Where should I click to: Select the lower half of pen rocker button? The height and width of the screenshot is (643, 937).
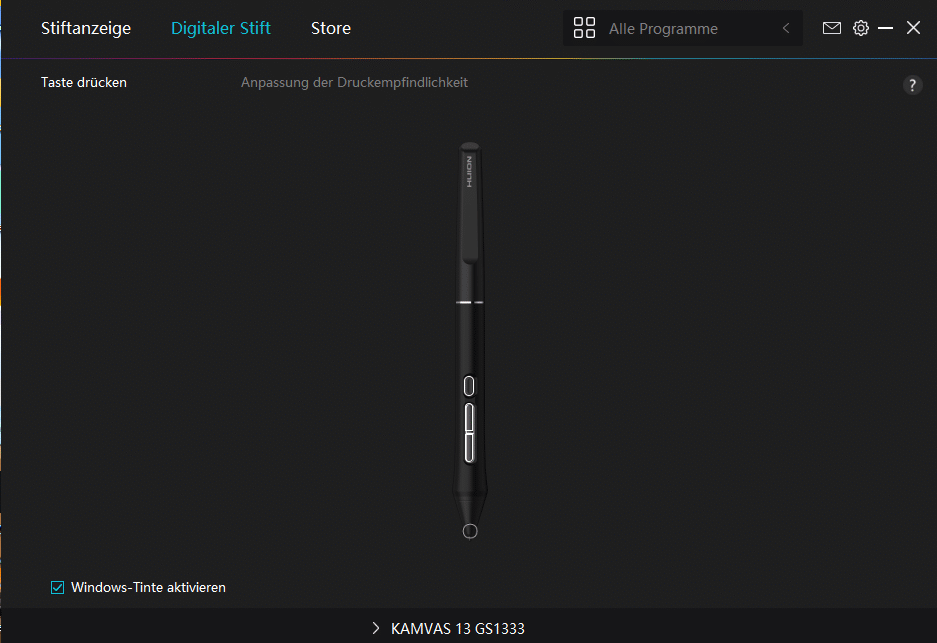coord(469,448)
